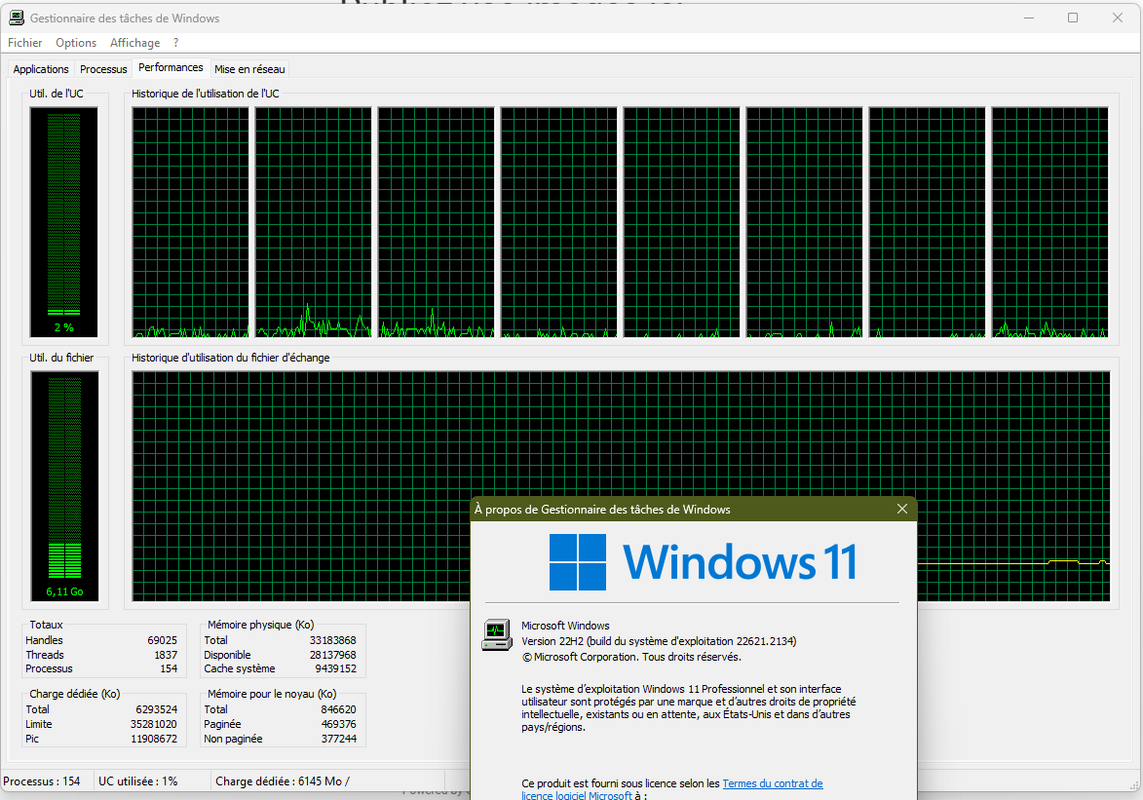Switch to the Processus tab

click(x=104, y=69)
